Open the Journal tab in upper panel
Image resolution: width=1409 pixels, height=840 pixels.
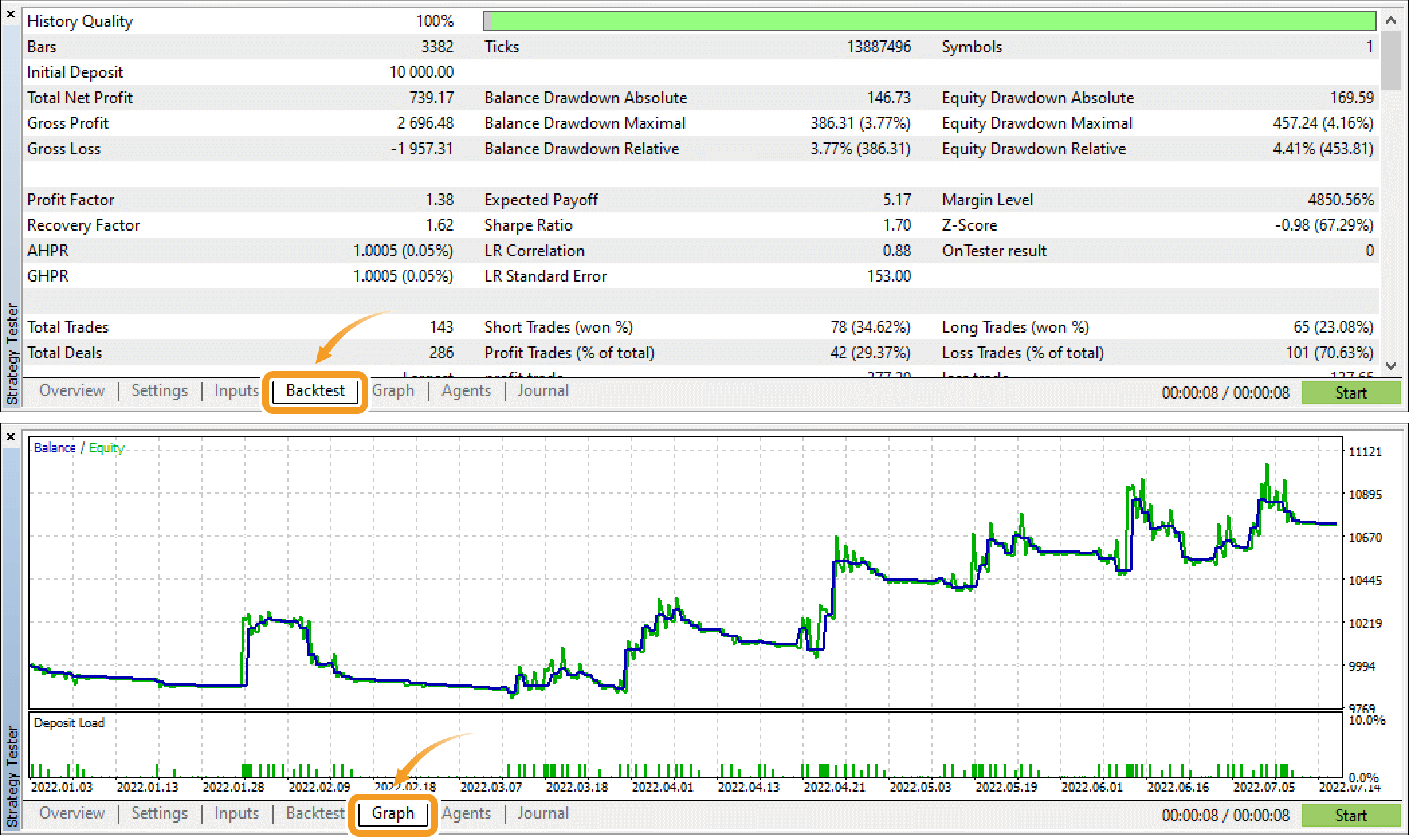point(543,390)
